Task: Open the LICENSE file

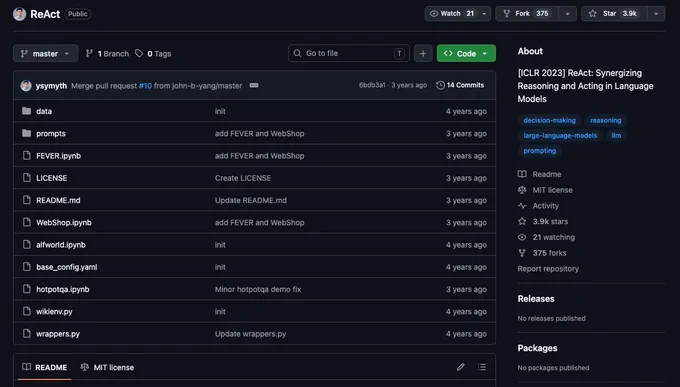Action: point(52,178)
